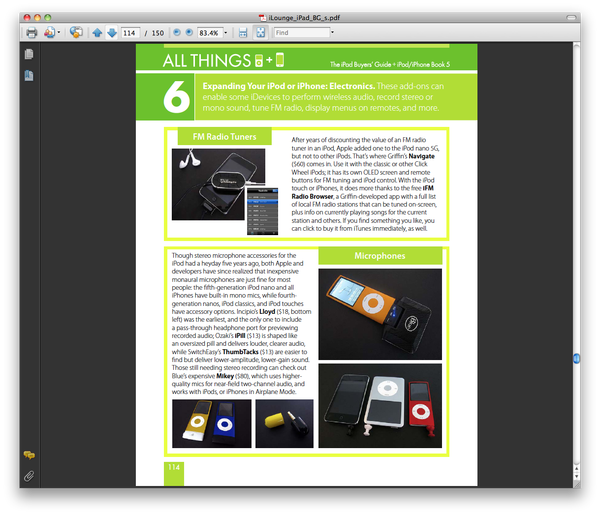Open the Comments panel icon
Viewport: 600px width, 515px height.
(29, 455)
